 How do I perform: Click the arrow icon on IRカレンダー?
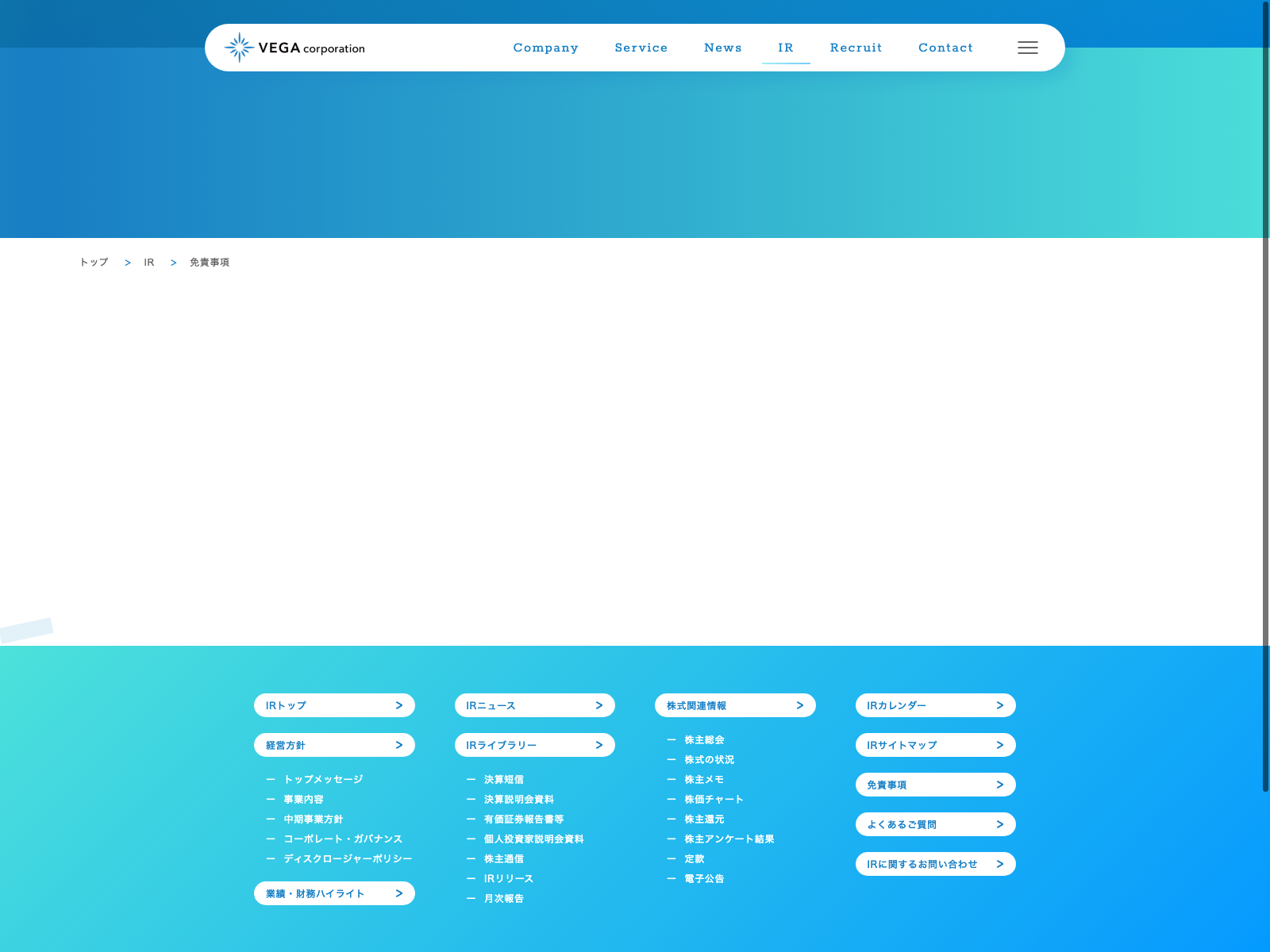(x=999, y=705)
